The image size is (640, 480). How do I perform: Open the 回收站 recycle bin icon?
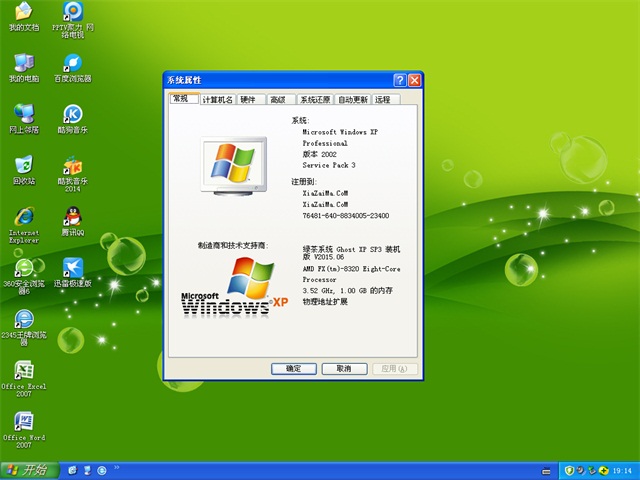(x=23, y=165)
